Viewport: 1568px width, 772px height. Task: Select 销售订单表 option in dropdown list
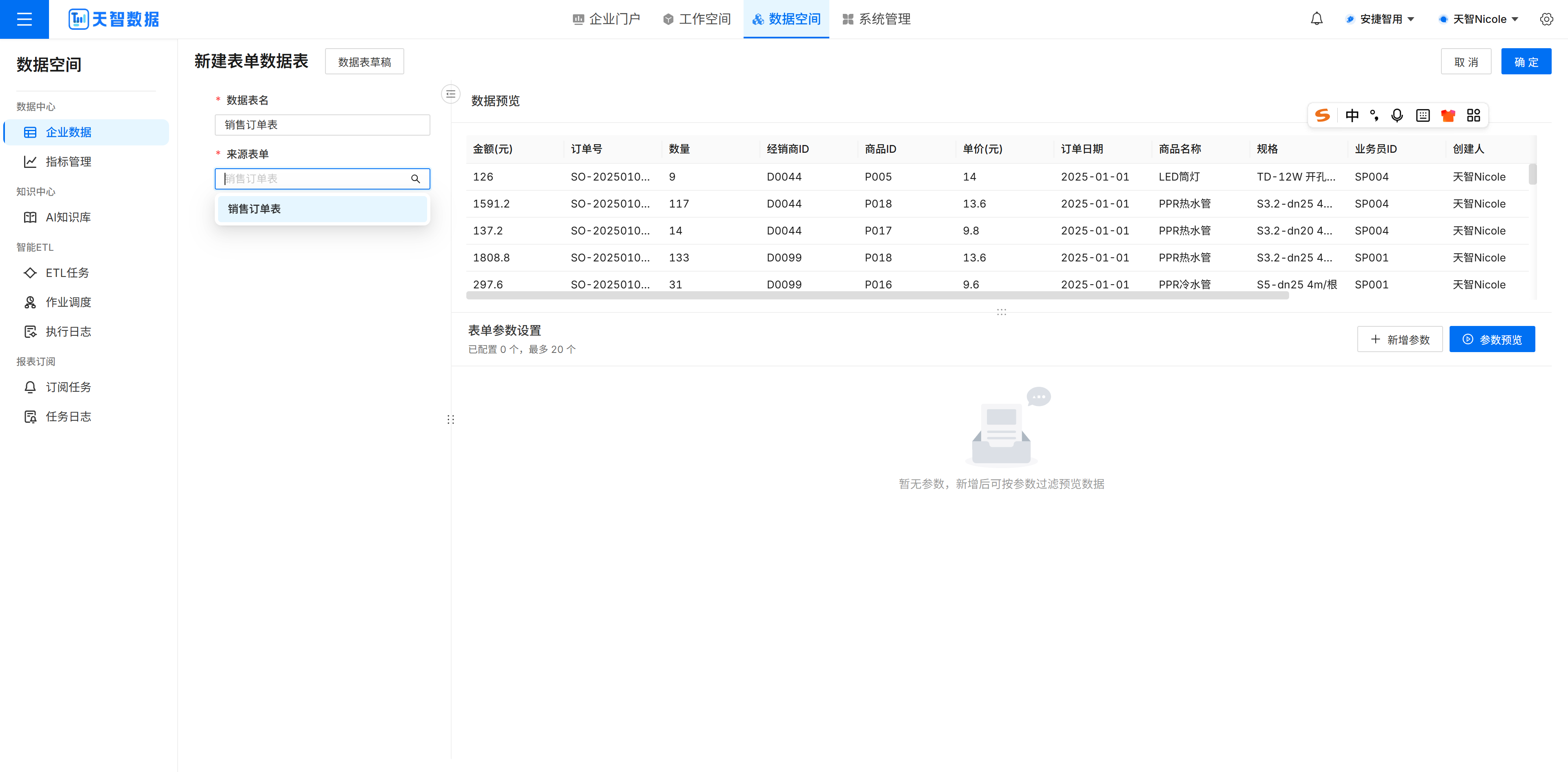tap(322, 209)
